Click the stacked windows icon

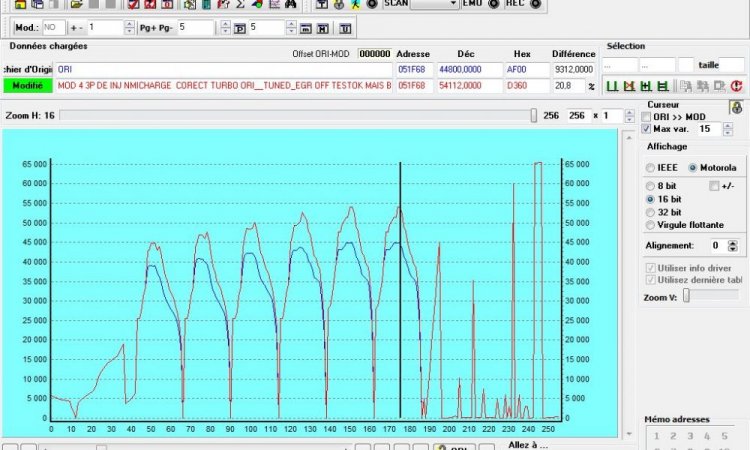37,4
